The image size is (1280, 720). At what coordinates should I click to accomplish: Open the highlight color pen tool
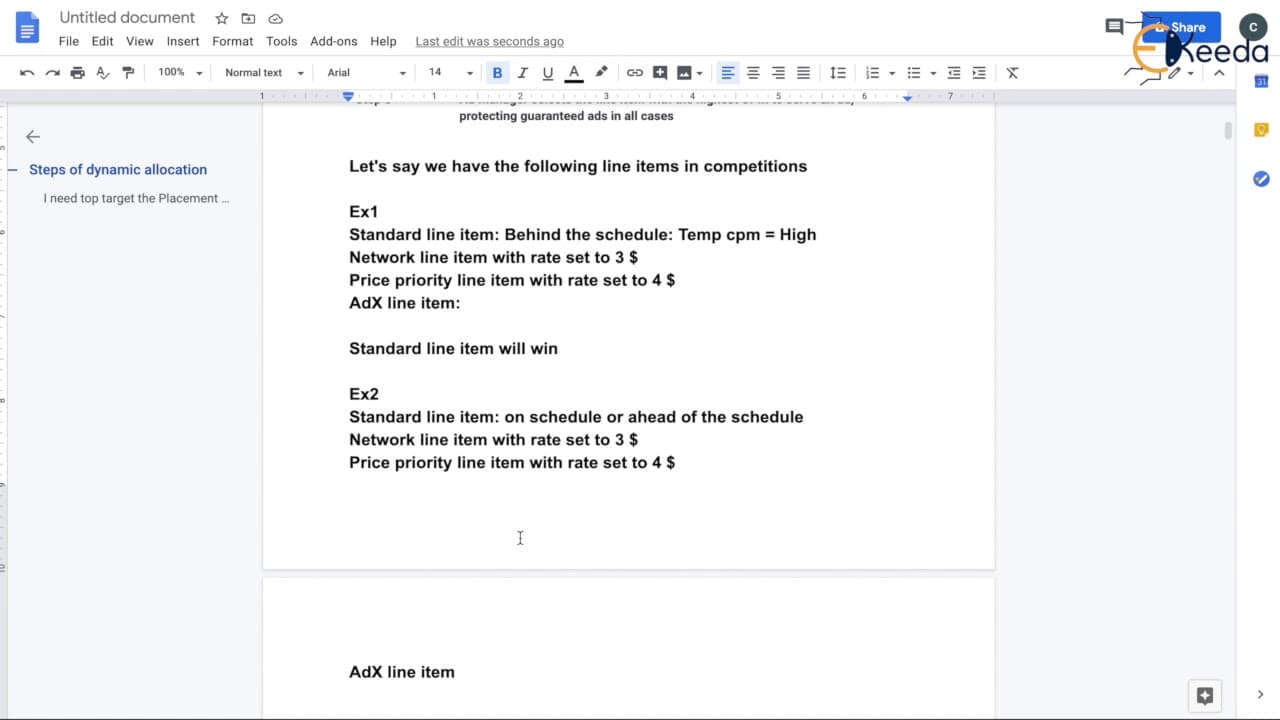click(x=601, y=73)
